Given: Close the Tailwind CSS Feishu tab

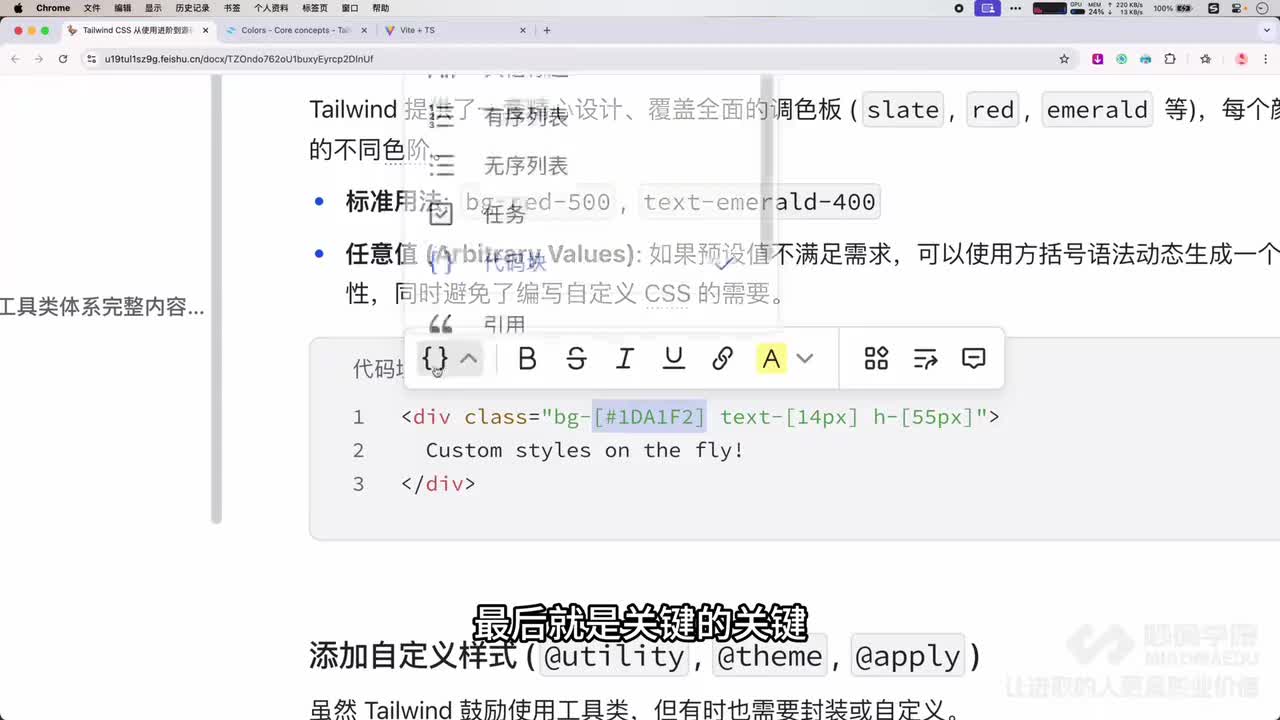Looking at the screenshot, I should 206,30.
